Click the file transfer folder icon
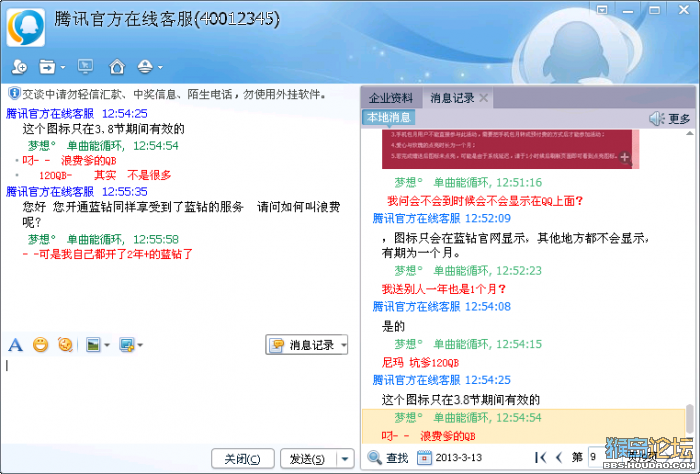Image resolution: width=700 pixels, height=474 pixels. 46,67
